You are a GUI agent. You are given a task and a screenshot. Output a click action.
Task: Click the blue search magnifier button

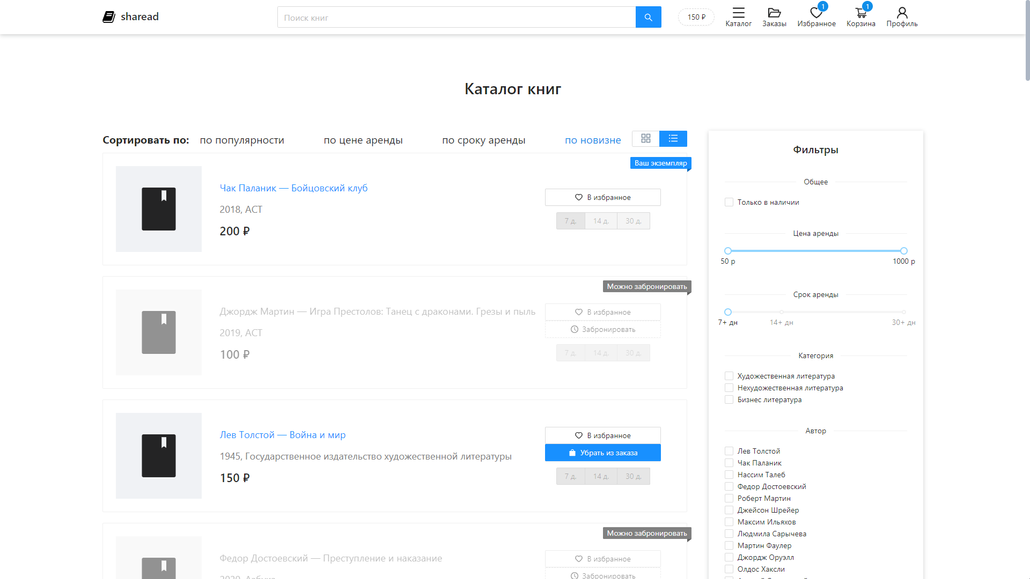[648, 16]
